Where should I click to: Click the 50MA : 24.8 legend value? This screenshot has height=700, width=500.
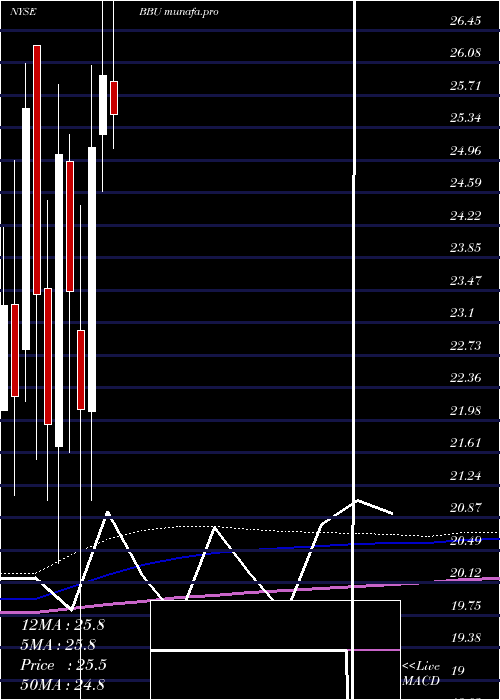click(x=63, y=684)
